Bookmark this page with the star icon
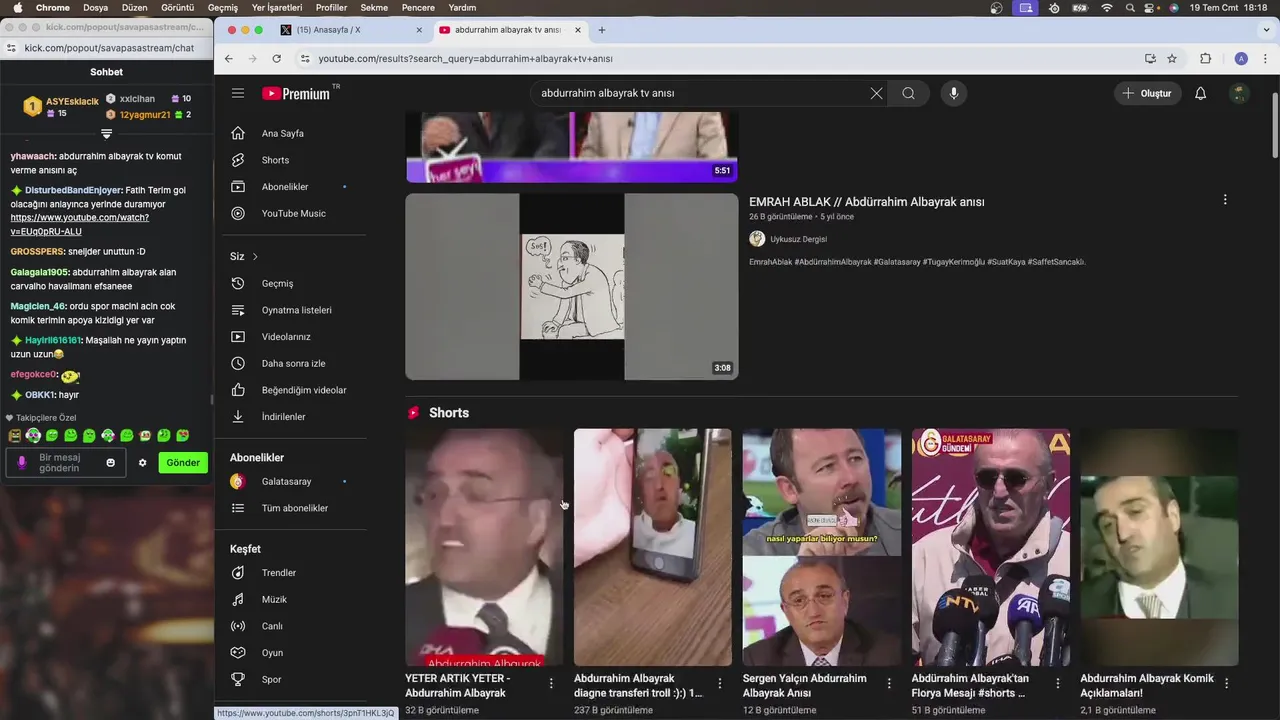This screenshot has height=720, width=1280. click(x=1172, y=59)
